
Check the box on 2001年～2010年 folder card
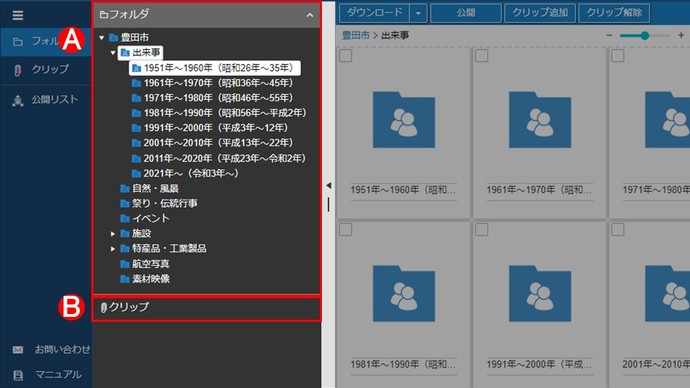(617, 230)
